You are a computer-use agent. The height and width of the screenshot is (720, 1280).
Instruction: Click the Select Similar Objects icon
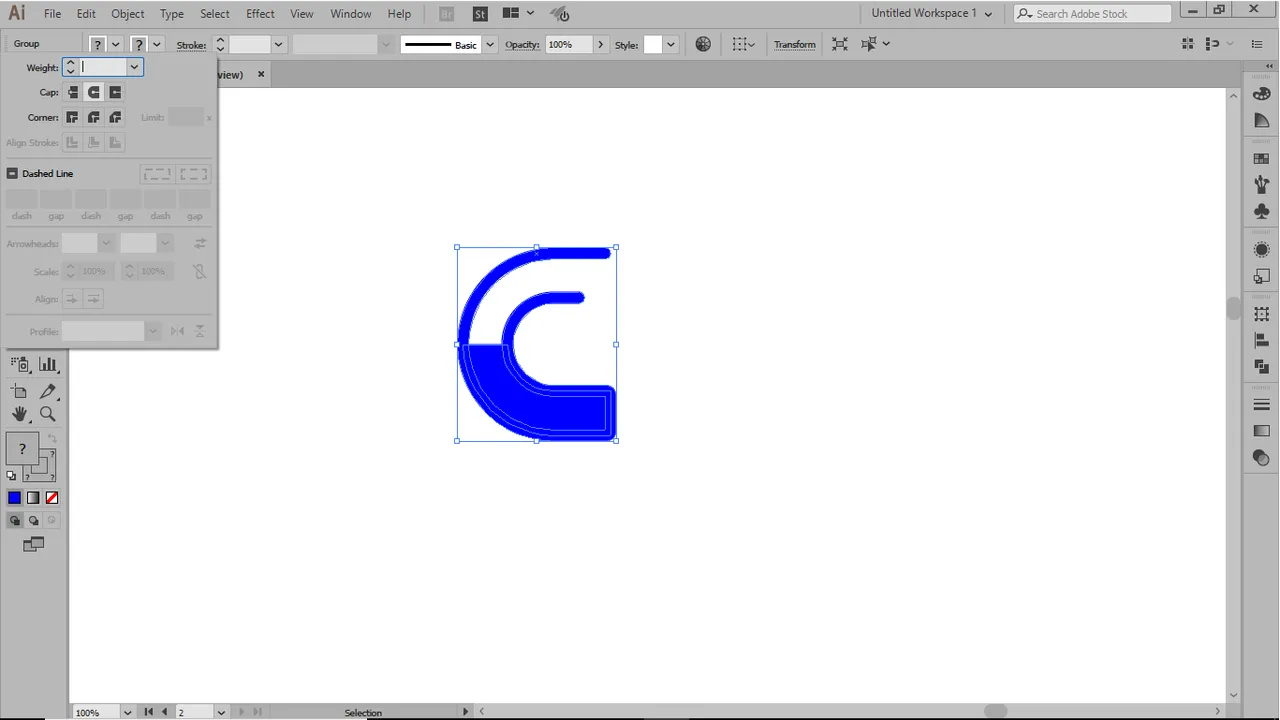point(869,44)
